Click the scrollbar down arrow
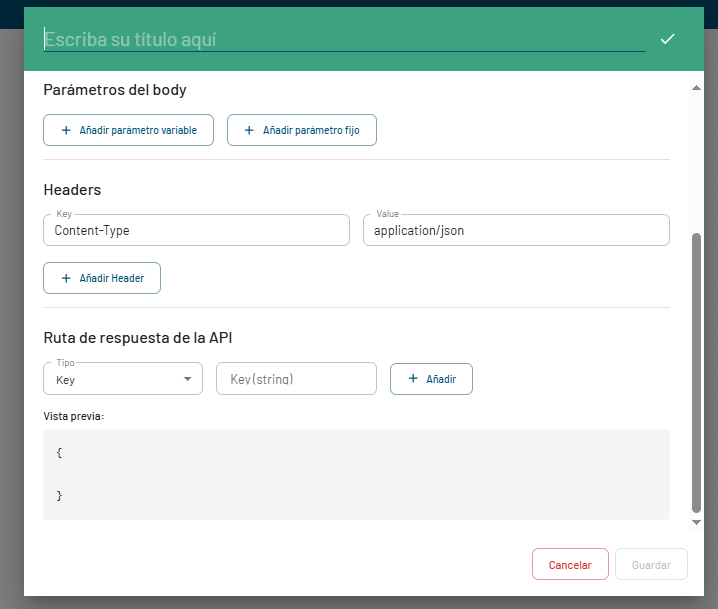 [x=697, y=522]
